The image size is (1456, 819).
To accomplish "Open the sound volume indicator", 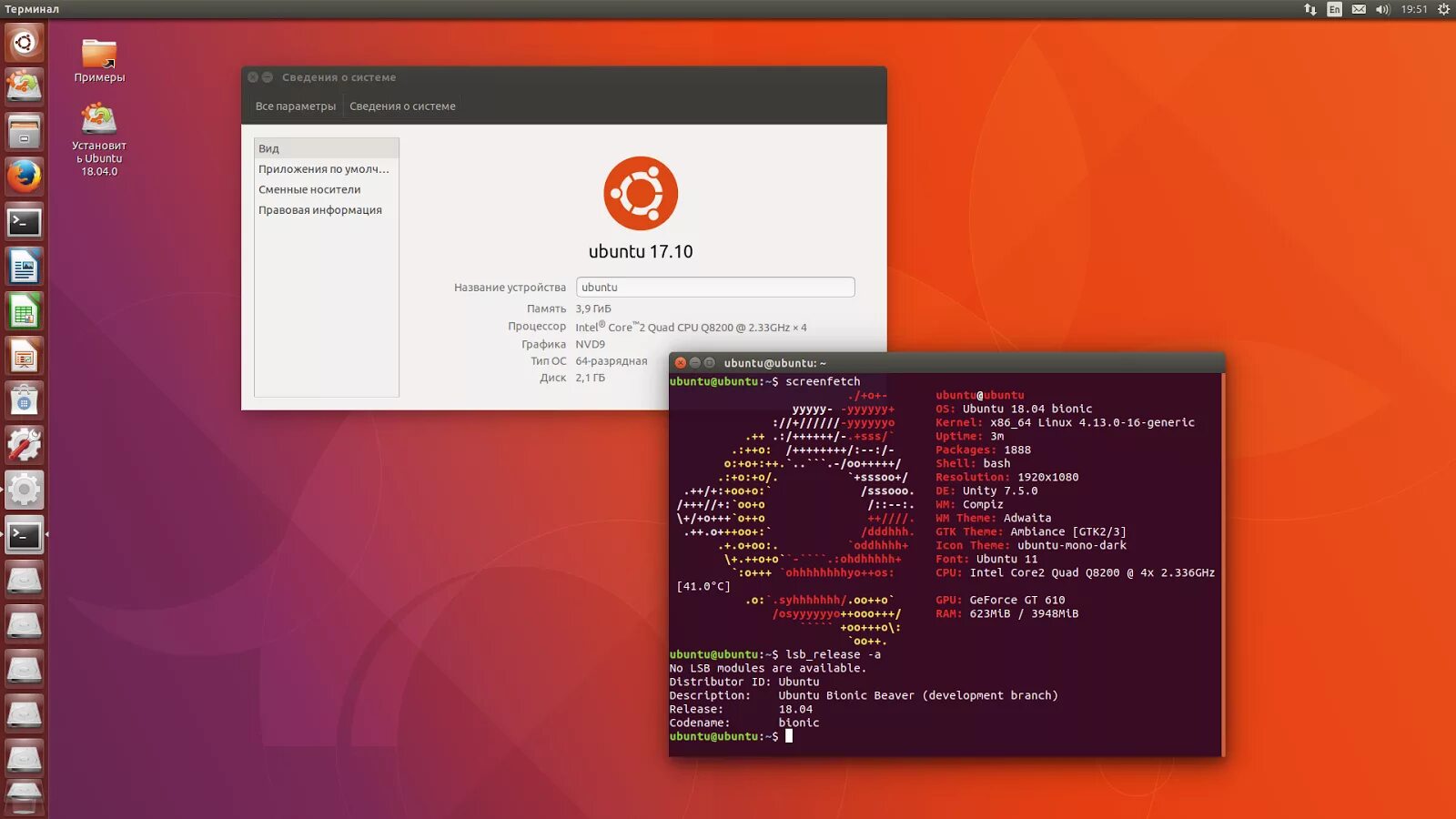I will coord(1383,9).
